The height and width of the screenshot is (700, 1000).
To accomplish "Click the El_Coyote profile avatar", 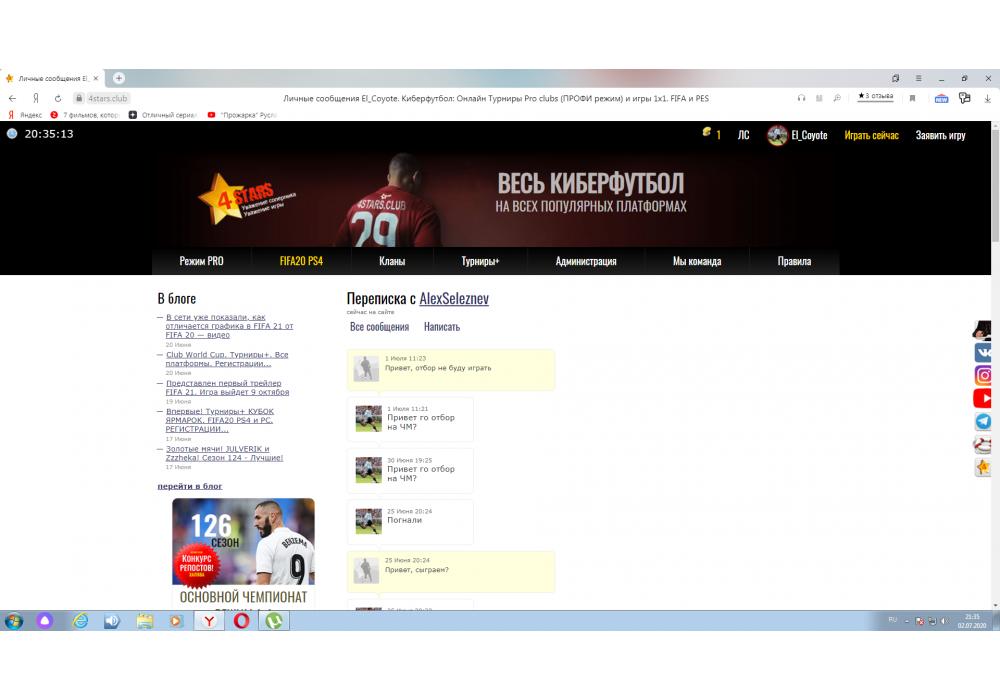I will pyautogui.click(x=777, y=135).
